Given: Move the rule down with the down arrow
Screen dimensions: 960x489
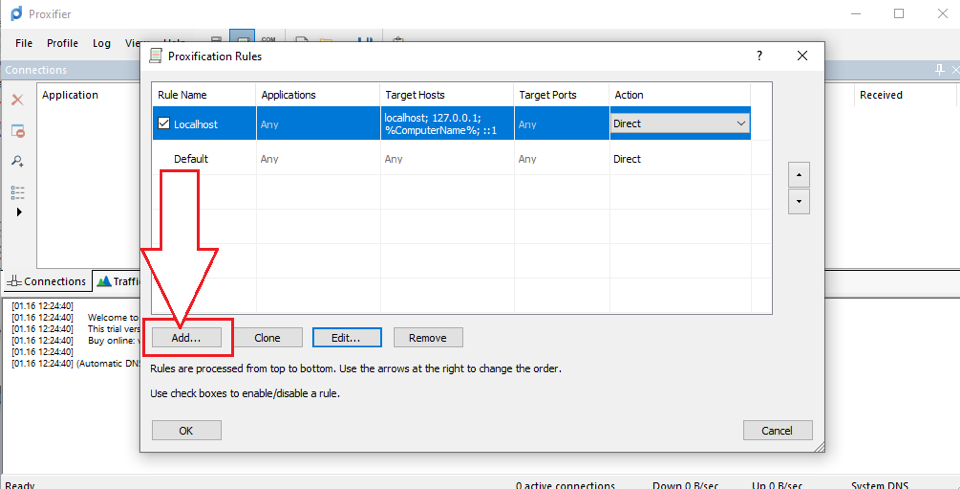Looking at the screenshot, I should click(x=799, y=201).
